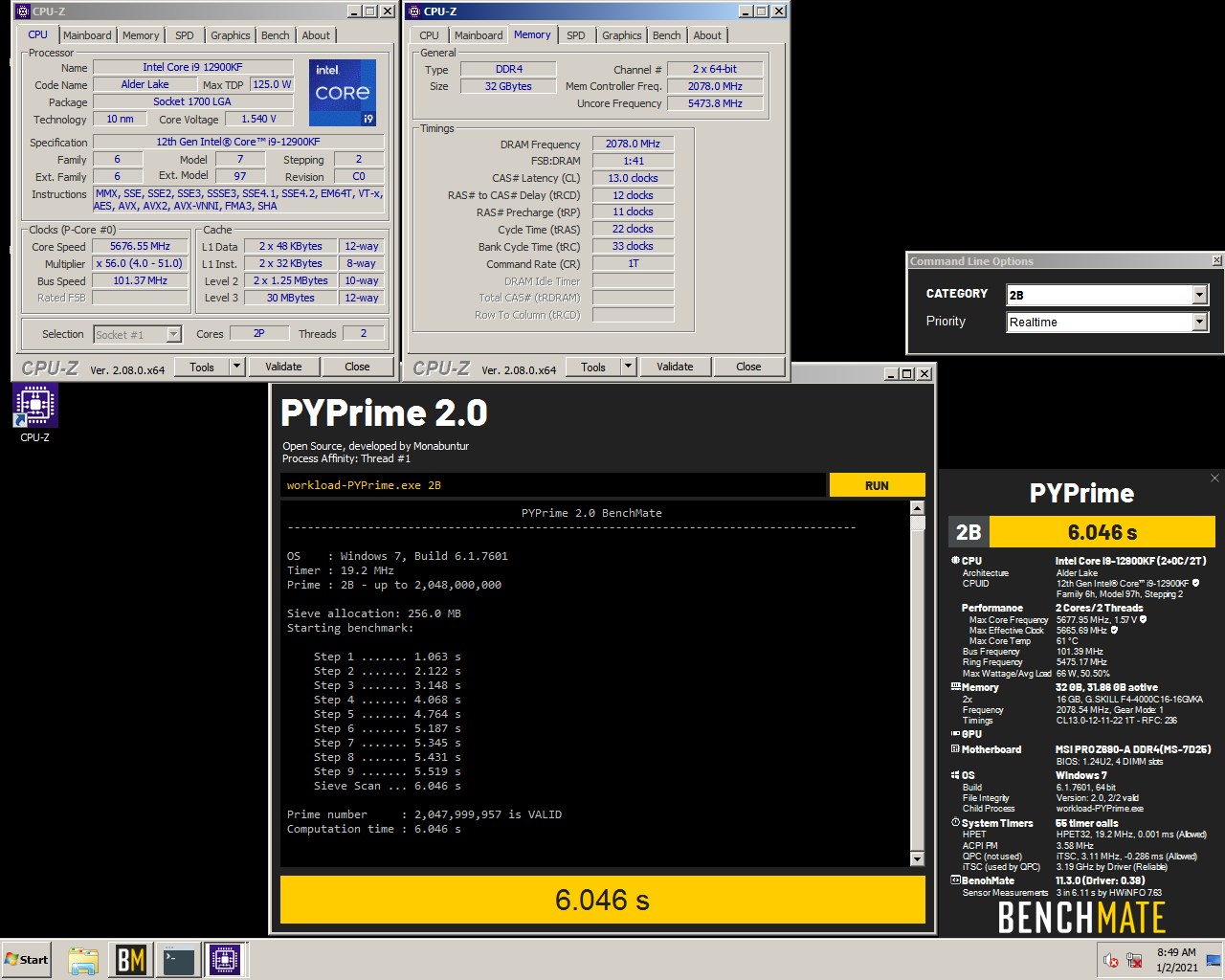Click the DRAM Frequency value 2078.0 MHz
Screen dimensions: 1225x980
coord(633,144)
